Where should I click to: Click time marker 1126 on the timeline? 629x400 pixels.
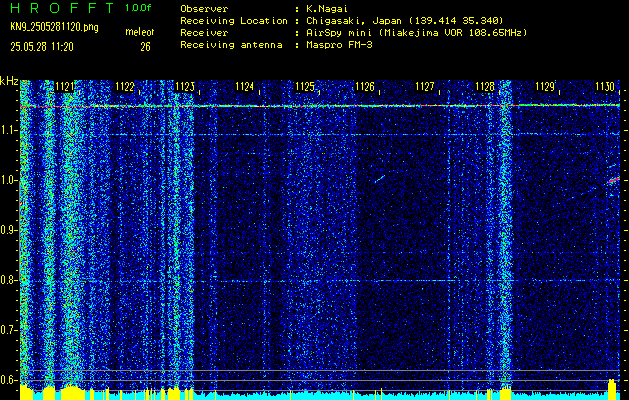[365, 87]
